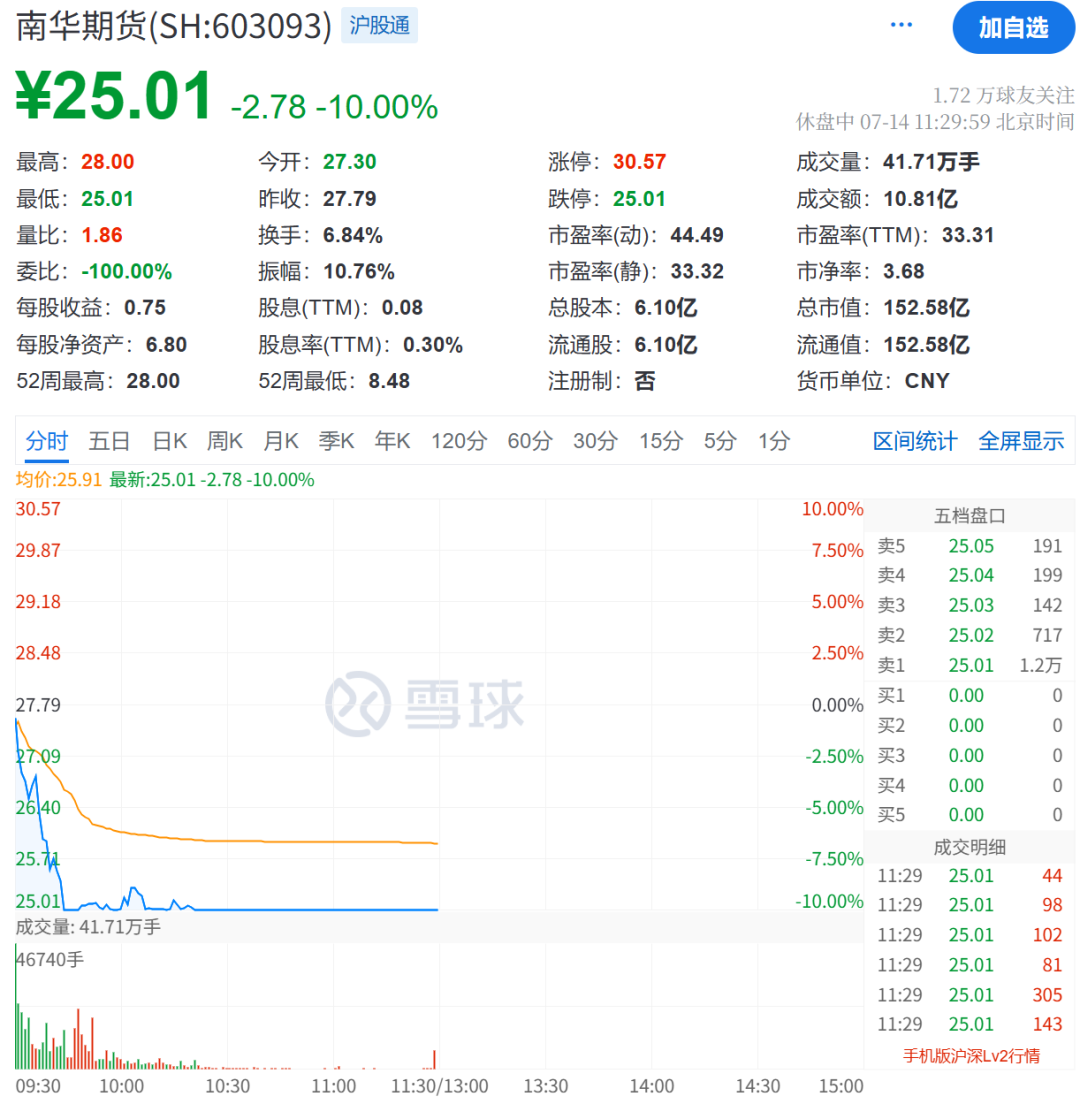This screenshot has height=1104, width=1080.
Task: Open the three-dot more options menu
Action: [900, 25]
